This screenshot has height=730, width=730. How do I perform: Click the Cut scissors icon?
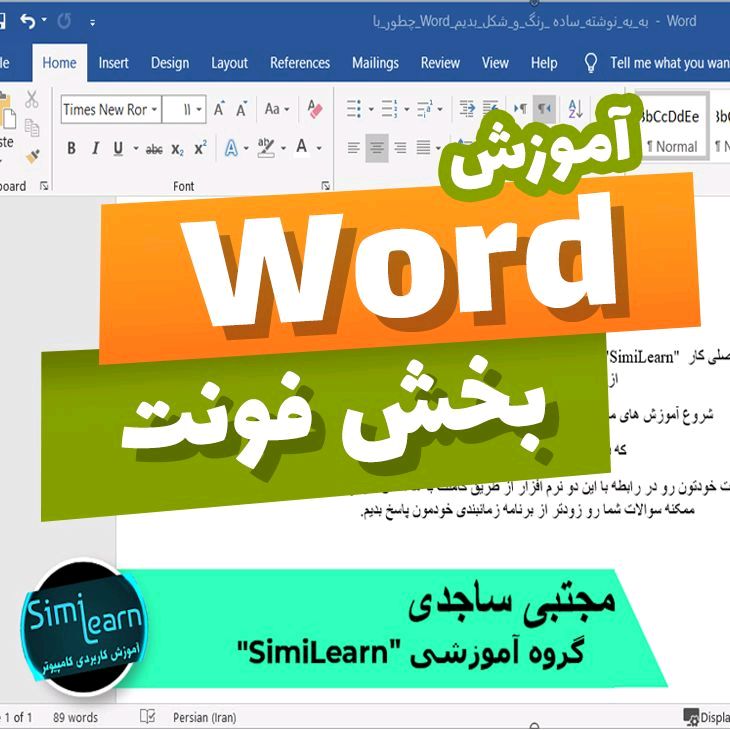click(32, 99)
